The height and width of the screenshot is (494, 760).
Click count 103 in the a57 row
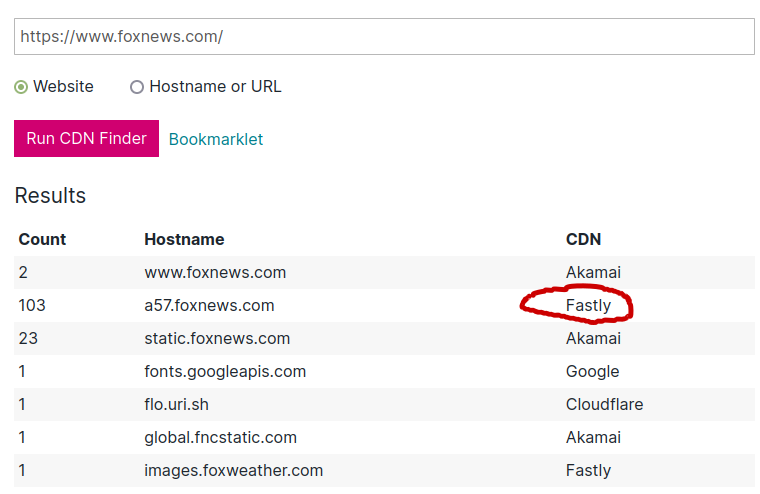(x=32, y=305)
